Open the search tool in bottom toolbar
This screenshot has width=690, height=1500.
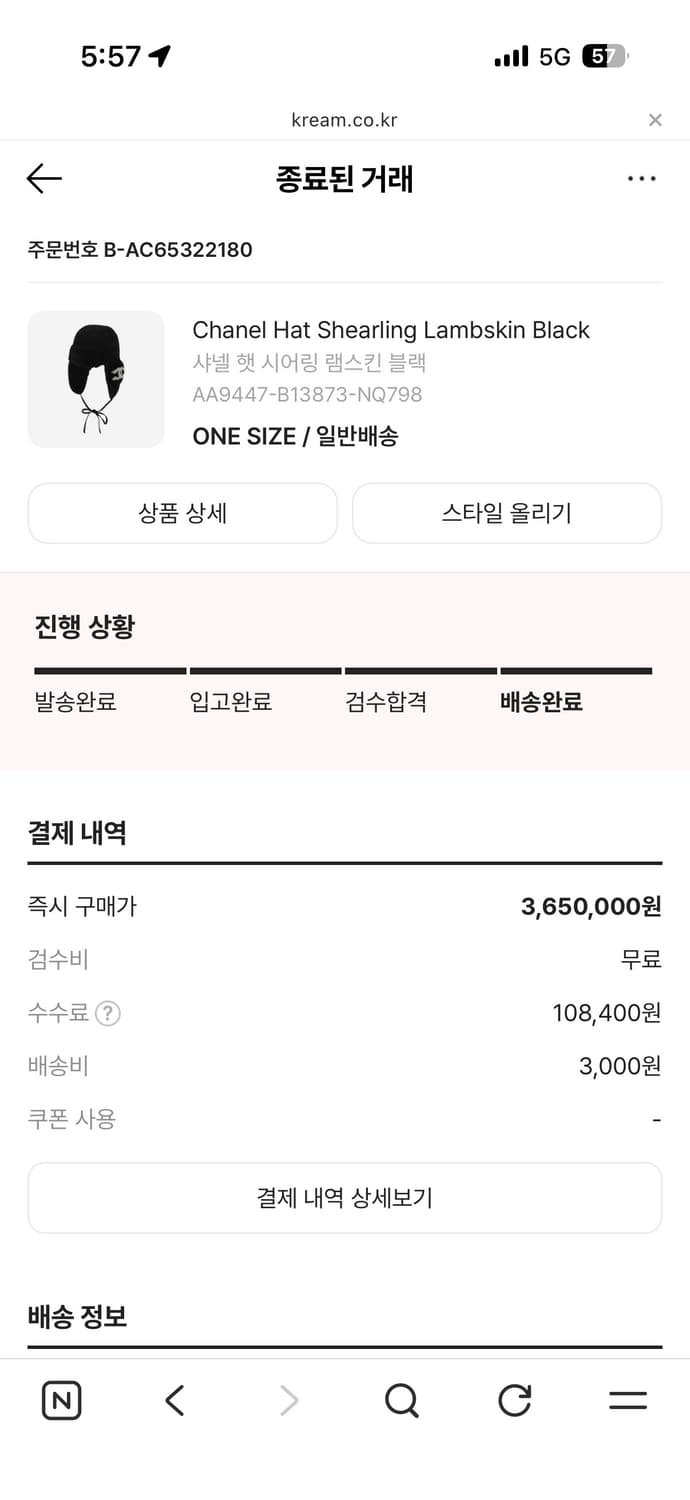(402, 1400)
